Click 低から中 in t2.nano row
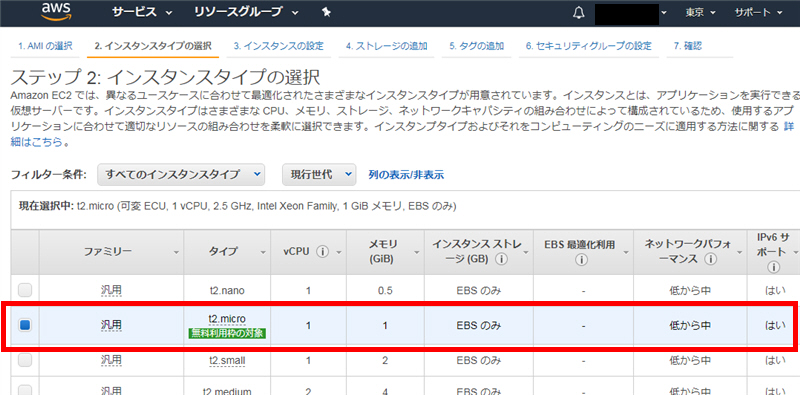 coord(690,291)
